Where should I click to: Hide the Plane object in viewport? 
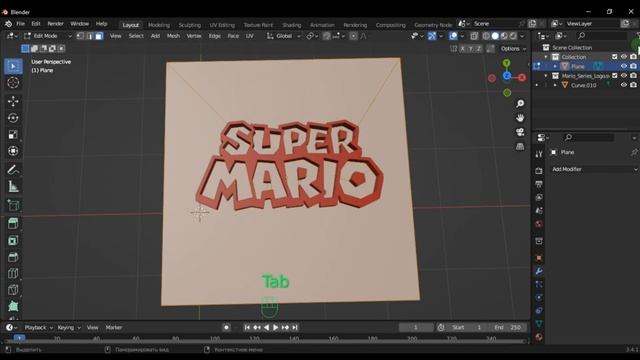[x=624, y=66]
